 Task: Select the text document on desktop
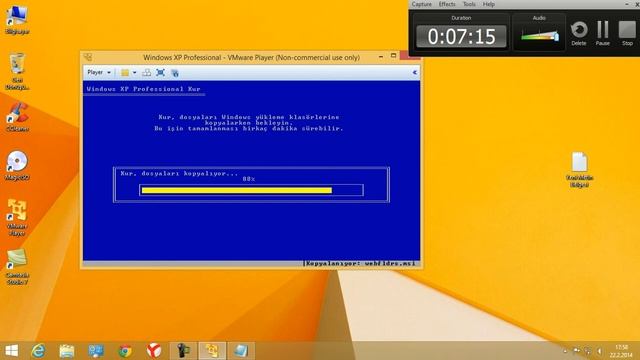579,170
